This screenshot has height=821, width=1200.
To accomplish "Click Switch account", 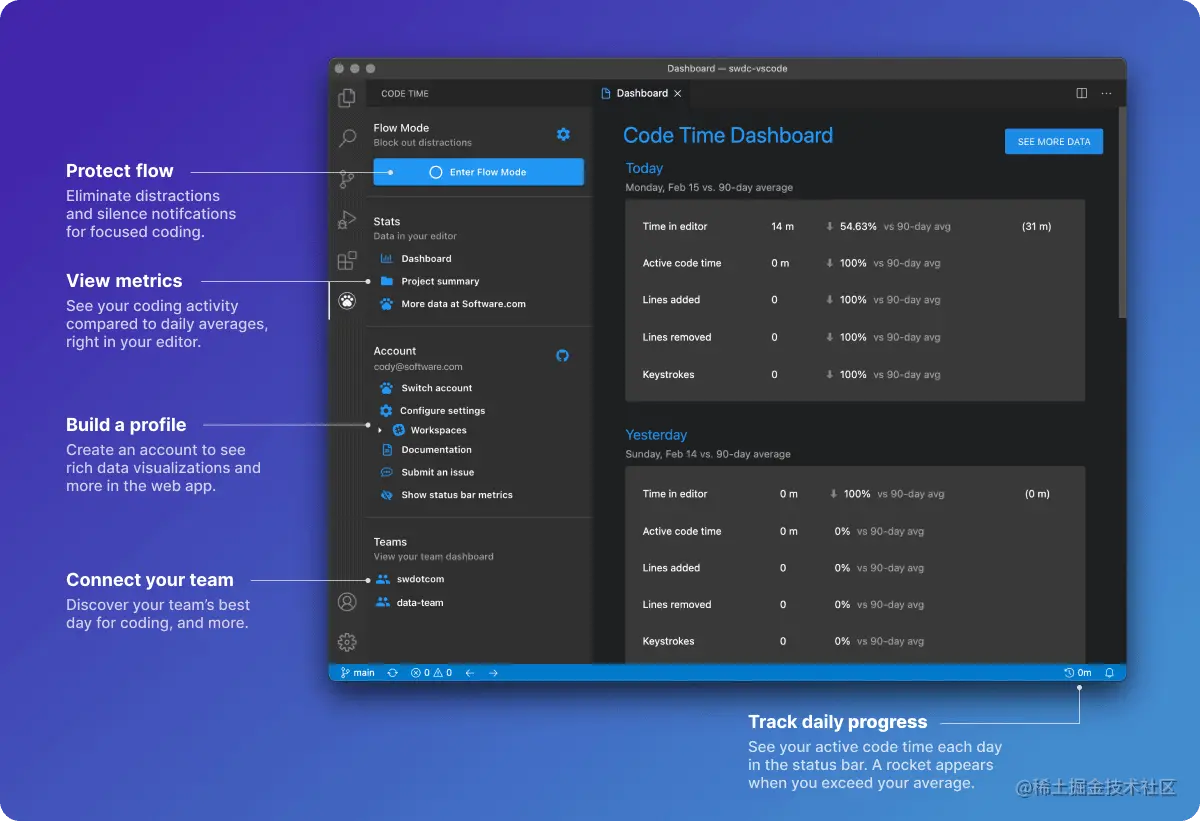I will (x=436, y=388).
